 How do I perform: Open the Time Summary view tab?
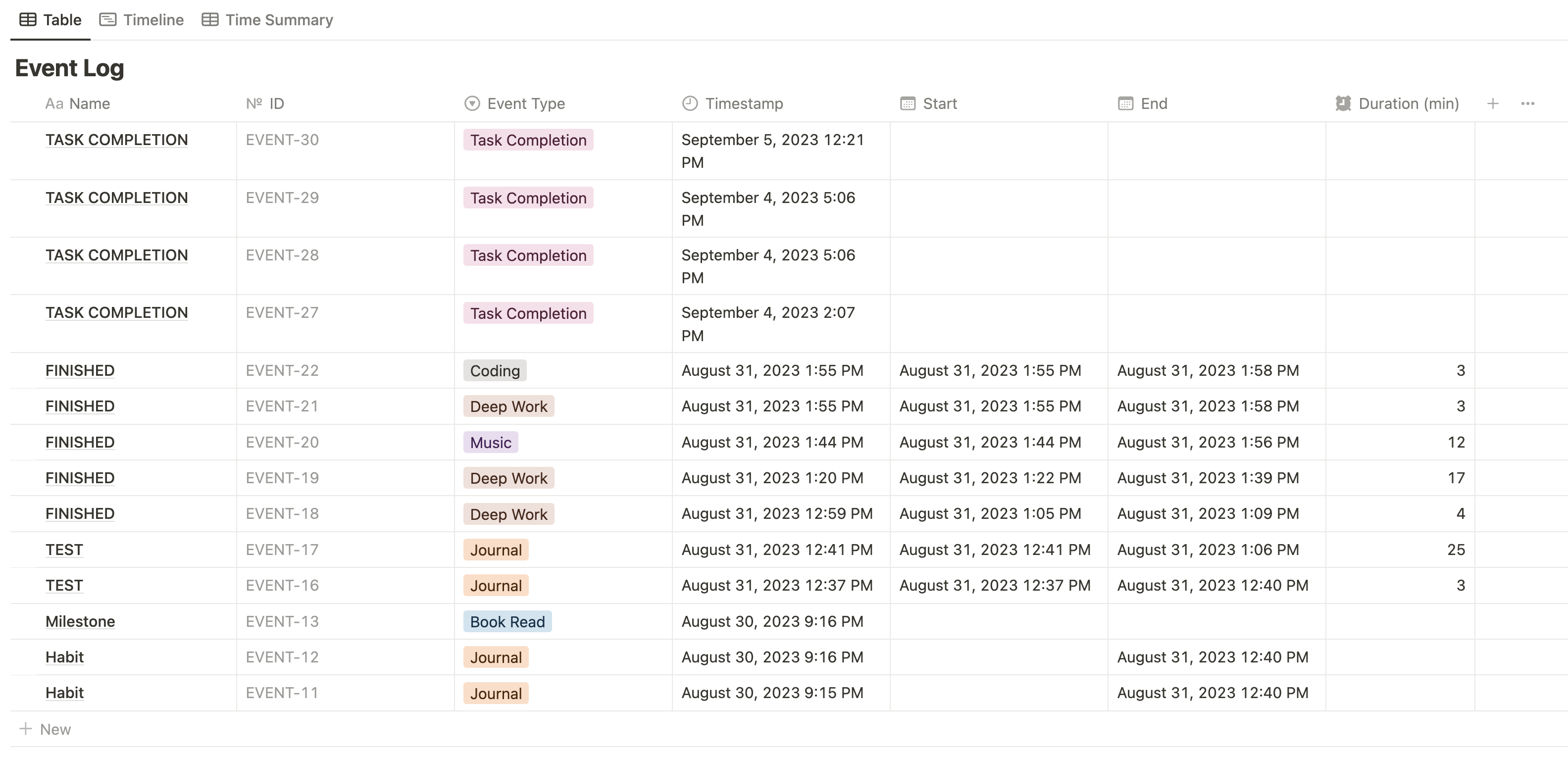click(x=268, y=20)
